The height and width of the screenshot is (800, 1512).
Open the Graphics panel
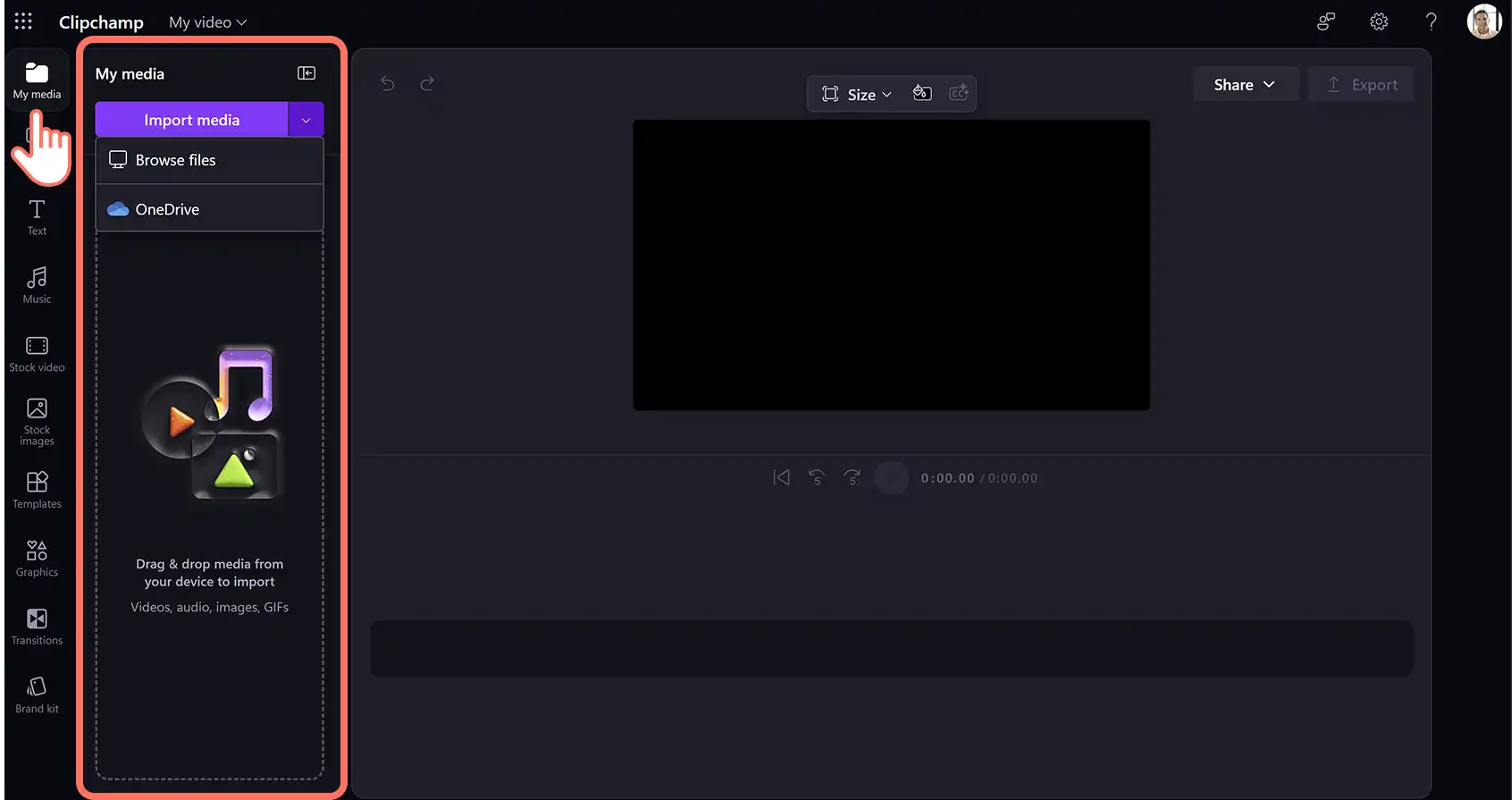[x=37, y=559]
